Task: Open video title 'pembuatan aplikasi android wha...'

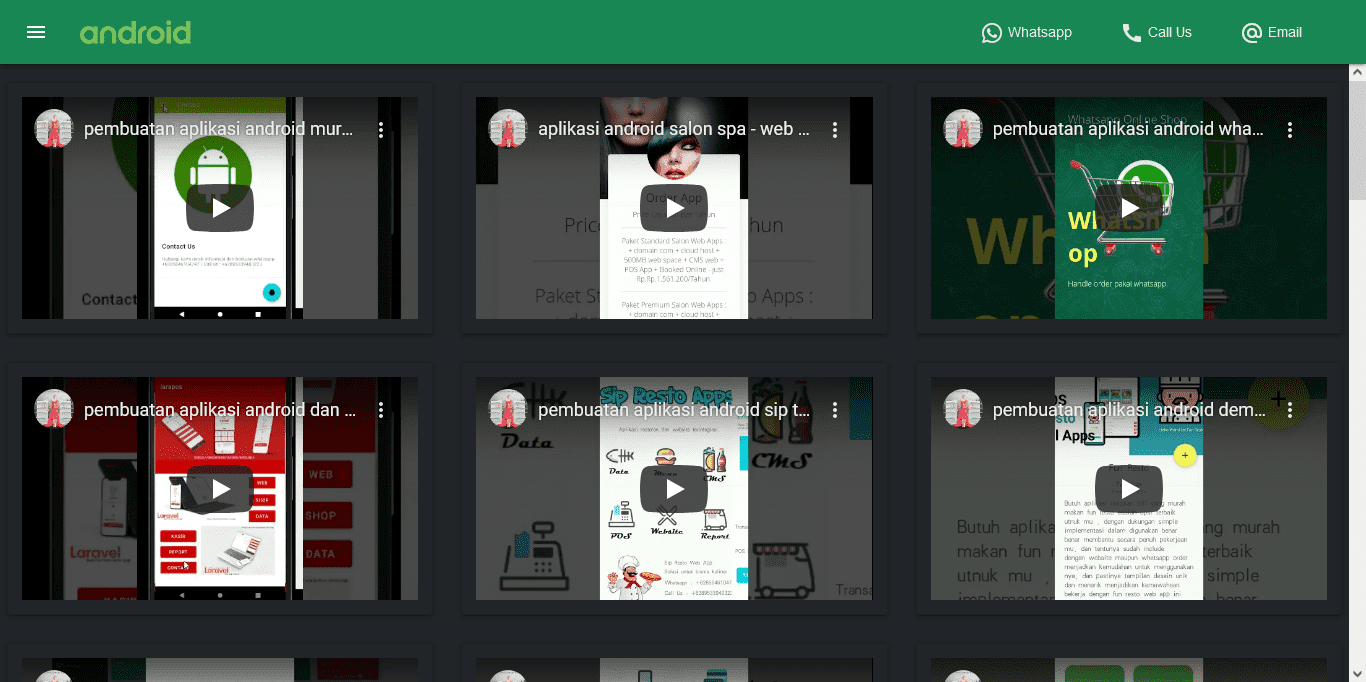Action: [x=1128, y=130]
